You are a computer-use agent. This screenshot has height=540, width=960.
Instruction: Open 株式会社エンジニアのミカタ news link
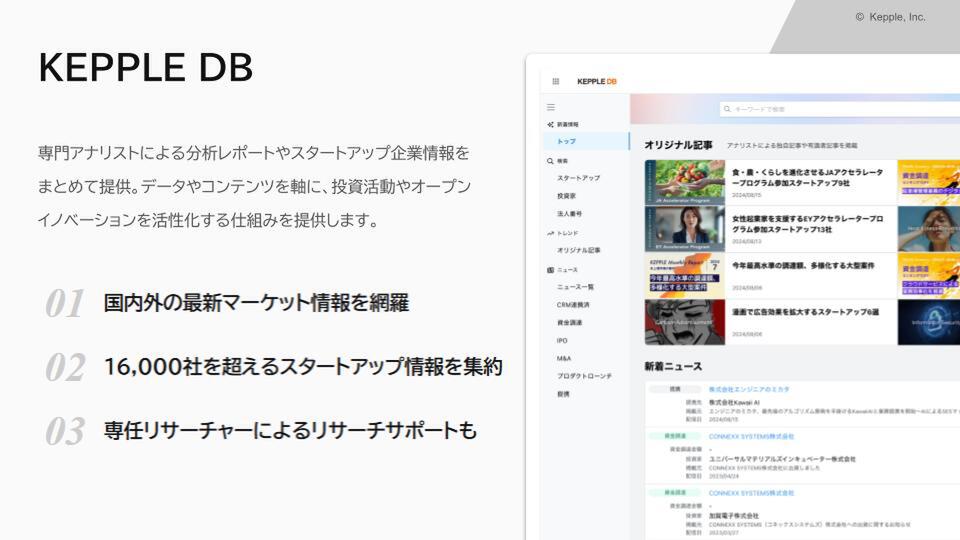click(749, 389)
